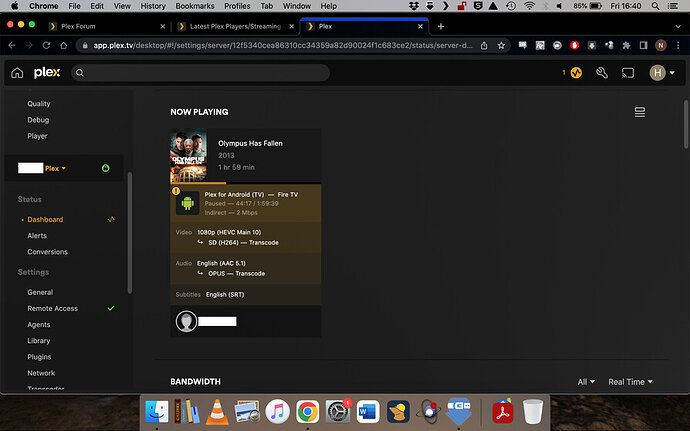Viewport: 690px width, 431px height.
Task: Open Adobe Acrobat from the Dock
Action: click(x=503, y=412)
